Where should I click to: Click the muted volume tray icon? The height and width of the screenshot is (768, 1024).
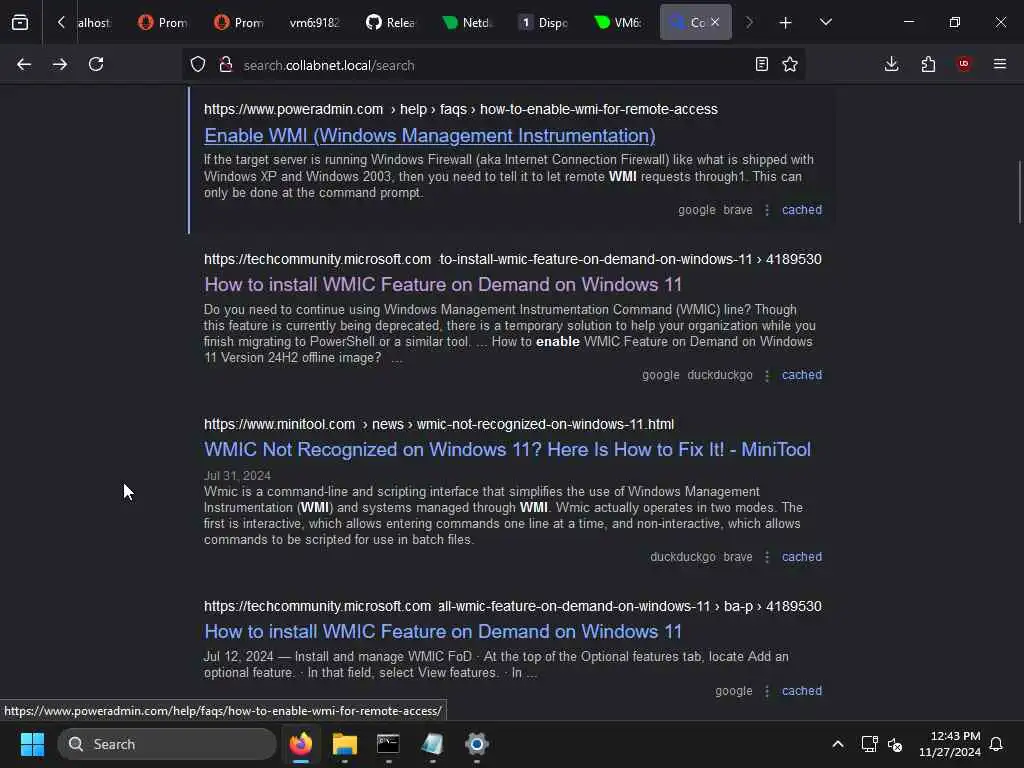(895, 744)
